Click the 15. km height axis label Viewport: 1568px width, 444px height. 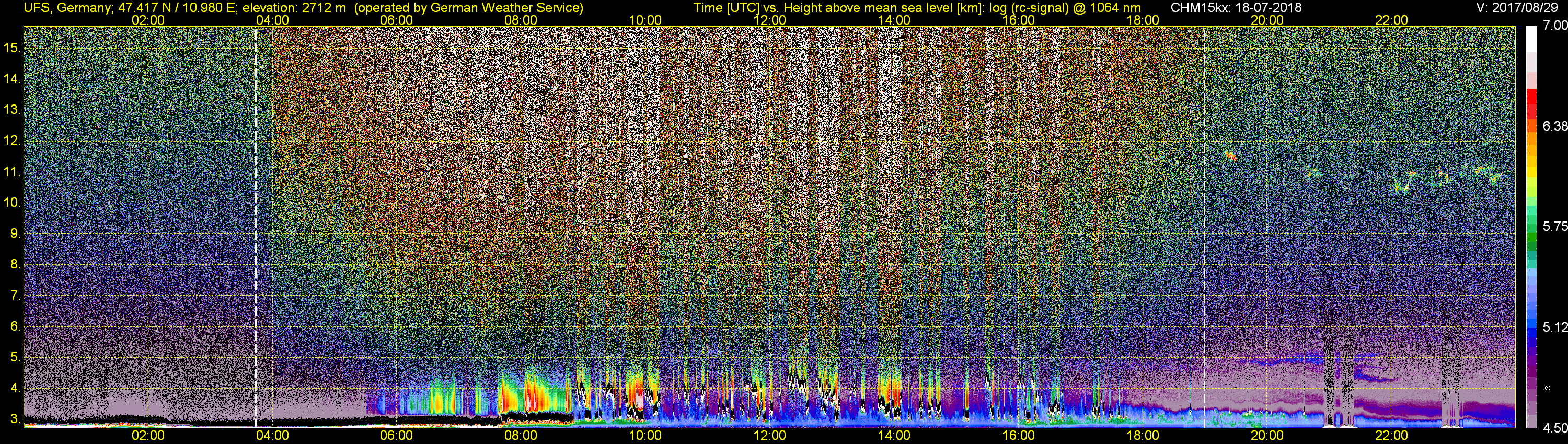(x=12, y=48)
